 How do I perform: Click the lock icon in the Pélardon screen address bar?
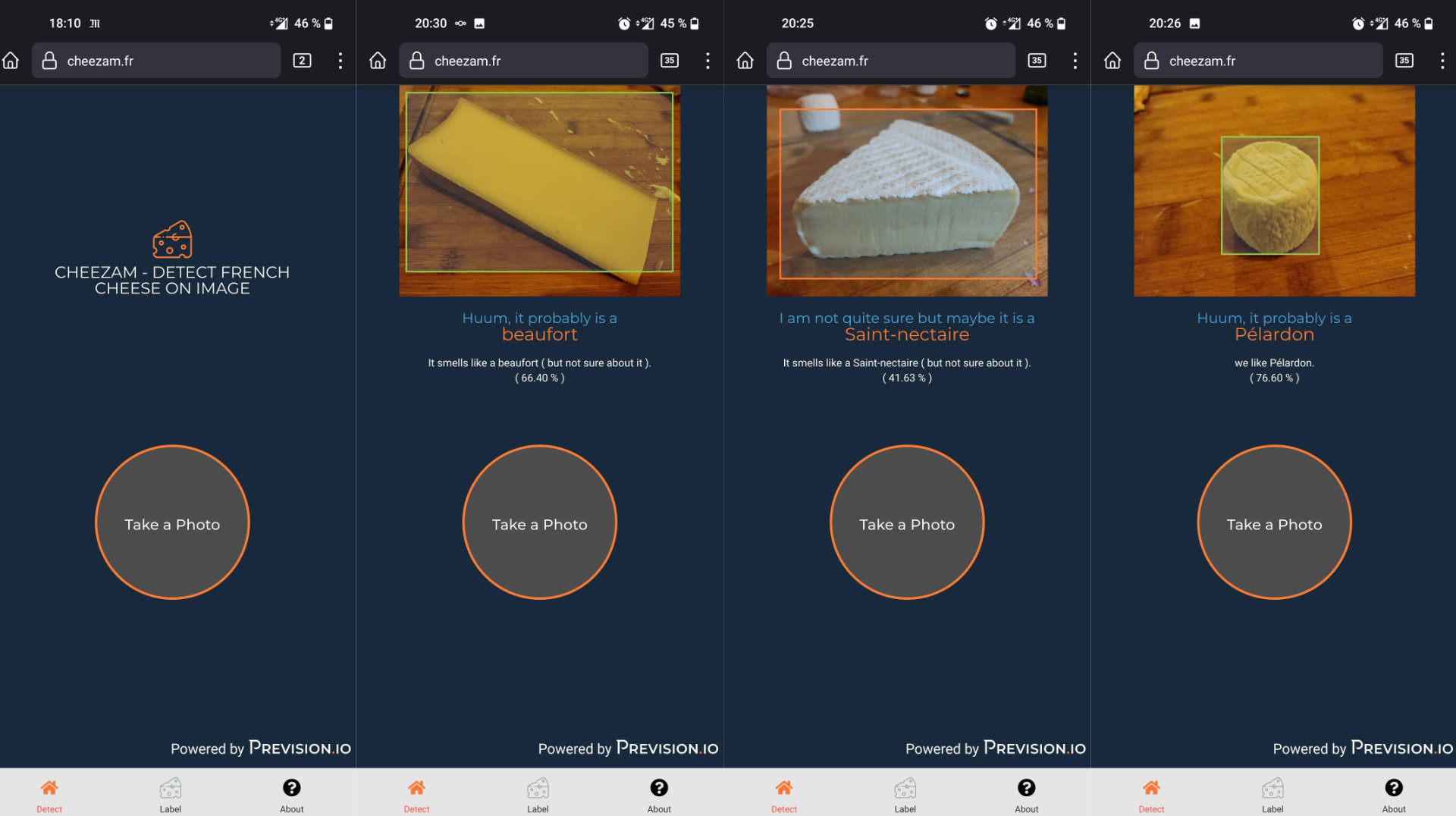pyautogui.click(x=1151, y=61)
